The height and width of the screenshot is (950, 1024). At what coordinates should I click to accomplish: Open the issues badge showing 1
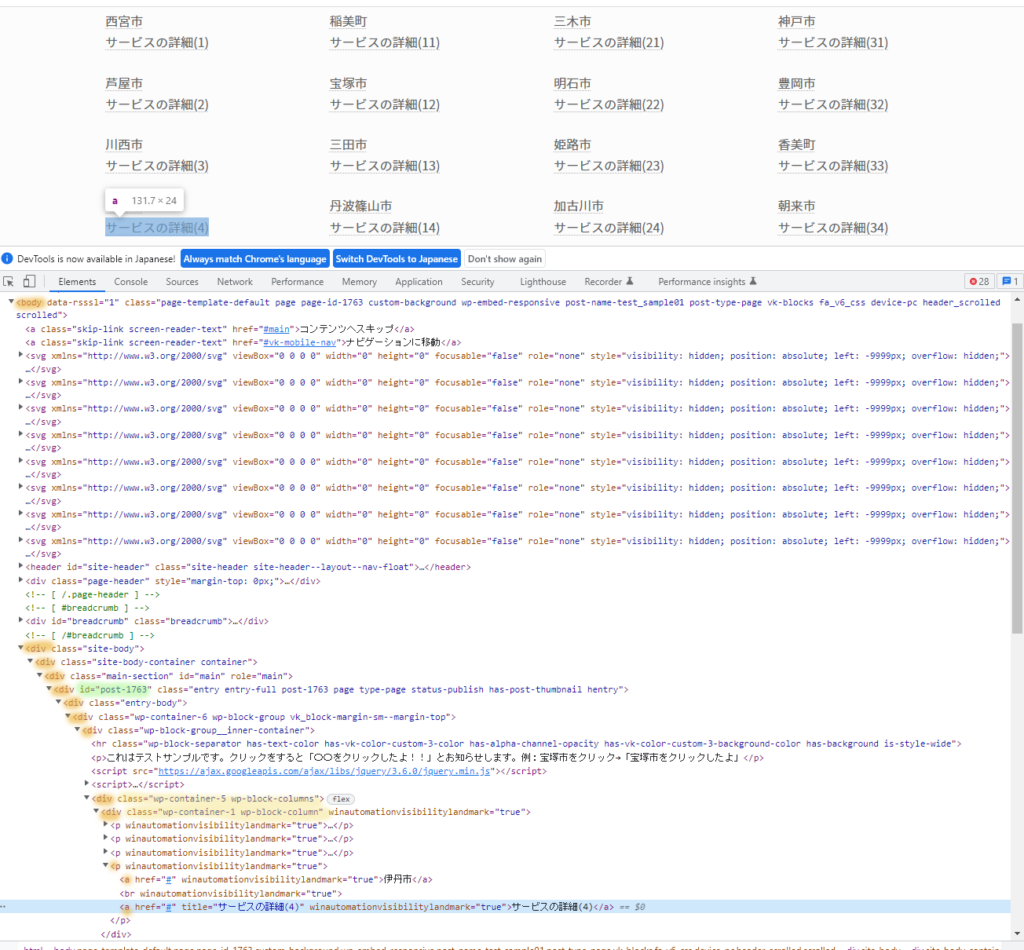(x=1010, y=281)
